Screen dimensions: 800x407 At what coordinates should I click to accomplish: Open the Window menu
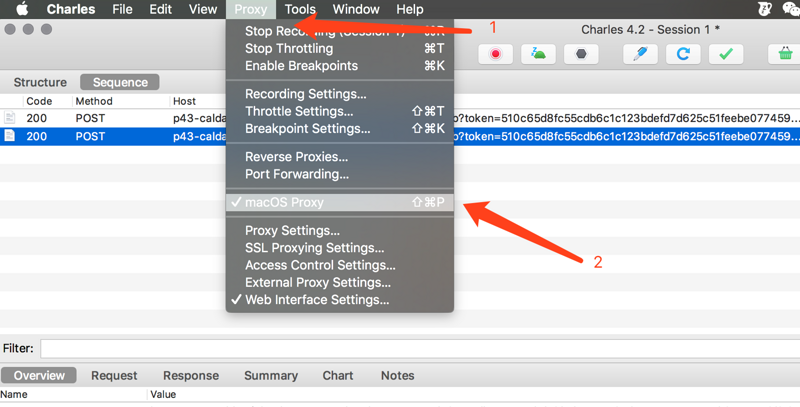[x=356, y=9]
